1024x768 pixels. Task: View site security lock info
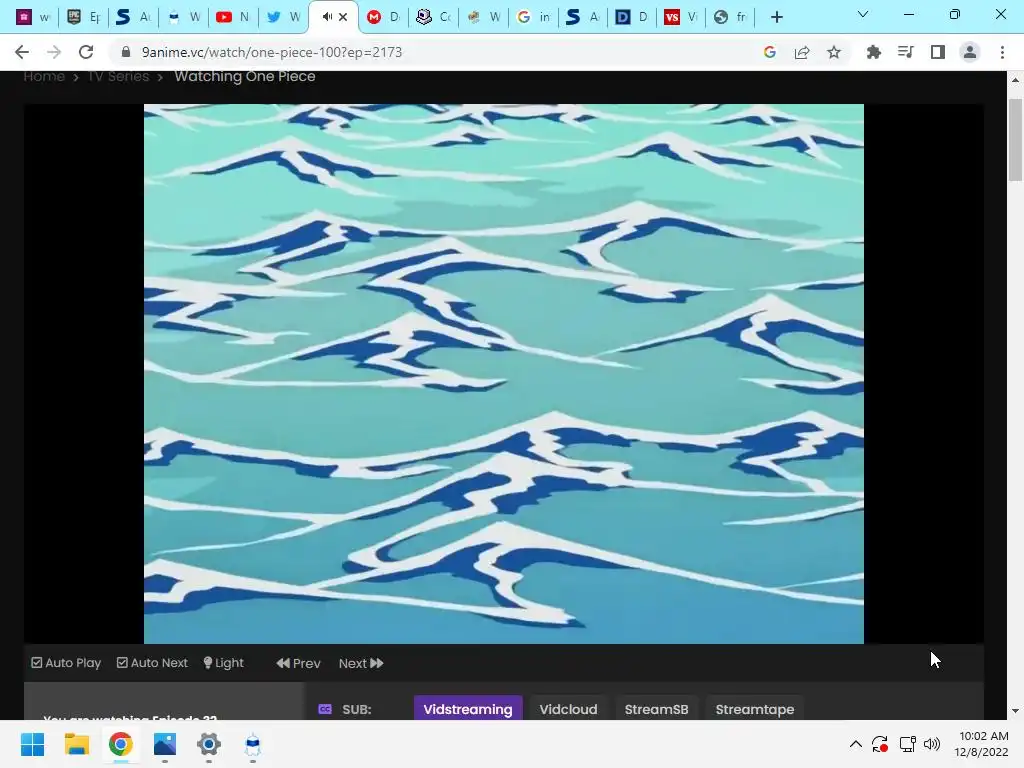(126, 52)
